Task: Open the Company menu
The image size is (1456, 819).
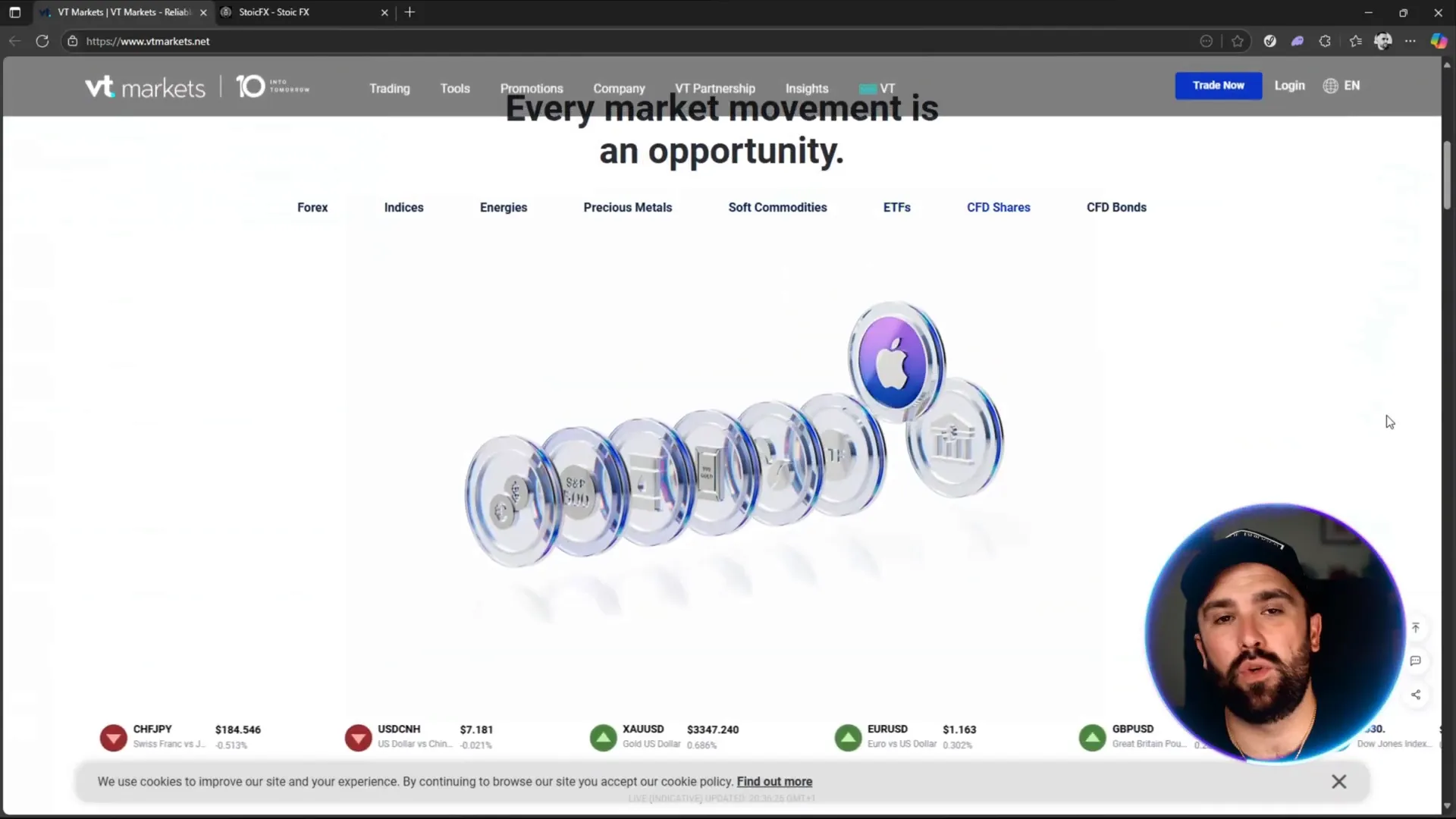Action: (x=619, y=88)
